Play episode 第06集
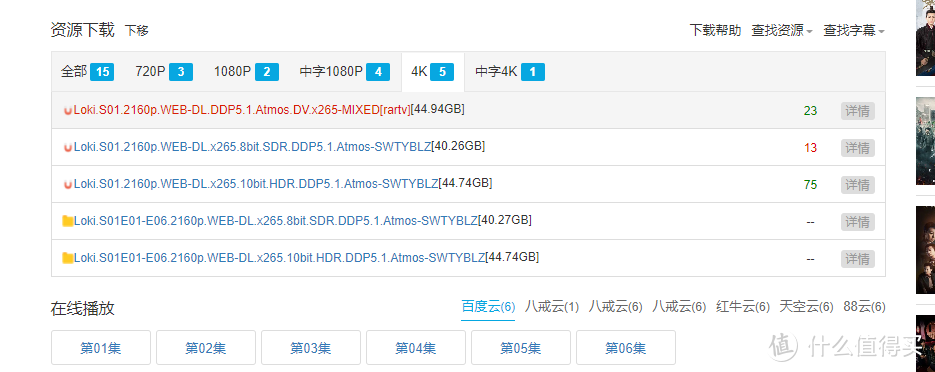Screen dimensions: 935x372 tap(626, 348)
